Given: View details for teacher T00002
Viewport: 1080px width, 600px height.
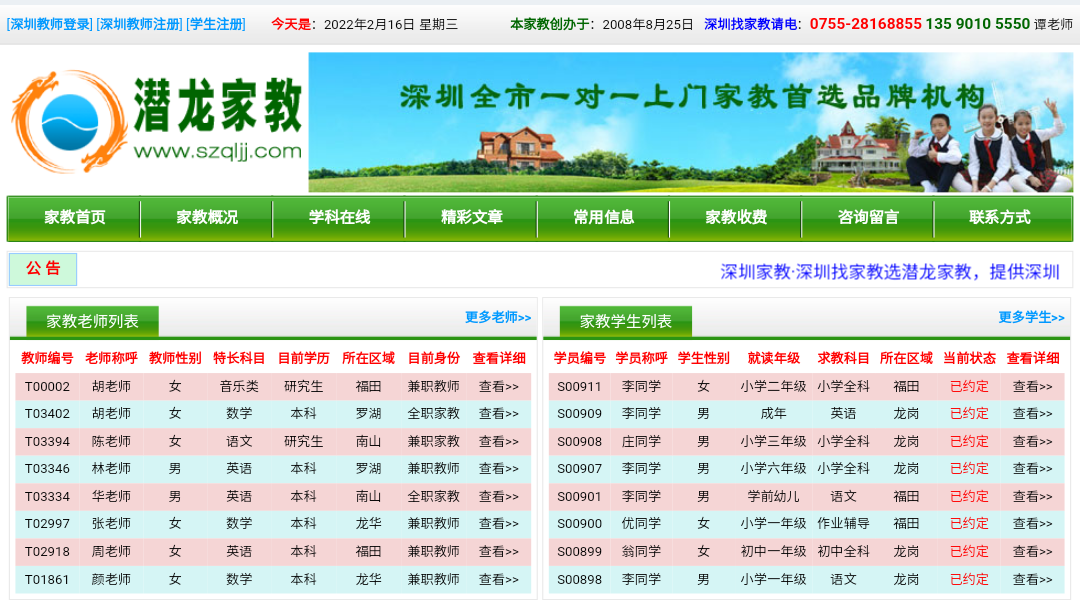Looking at the screenshot, I should point(499,386).
